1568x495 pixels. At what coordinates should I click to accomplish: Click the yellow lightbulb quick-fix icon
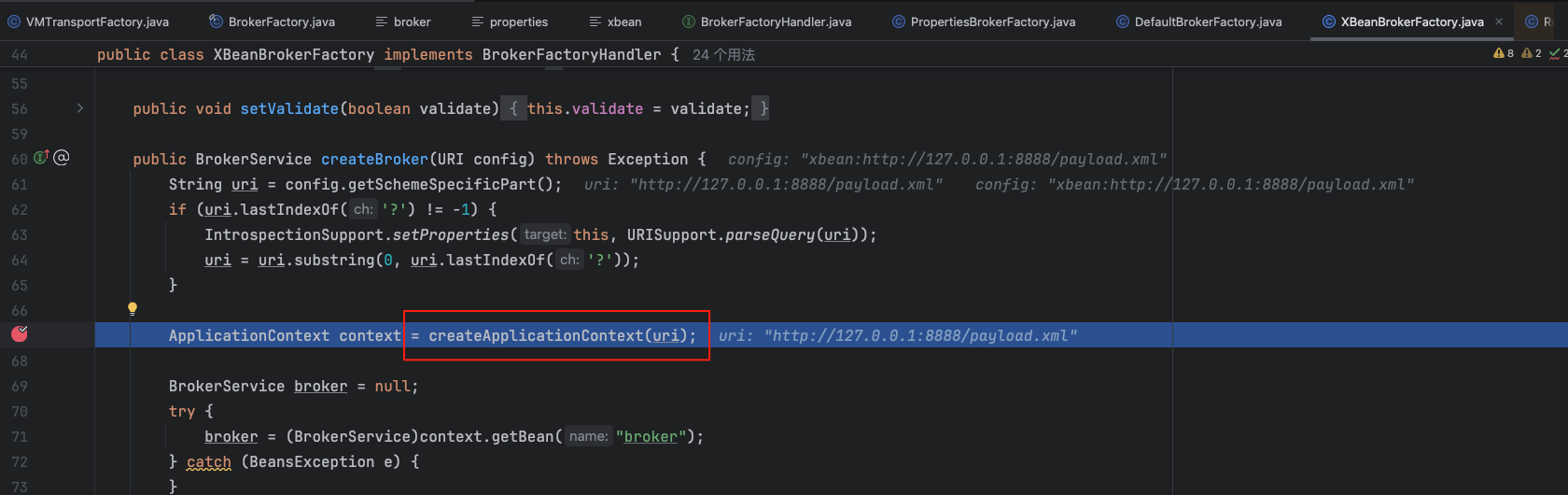[133, 308]
